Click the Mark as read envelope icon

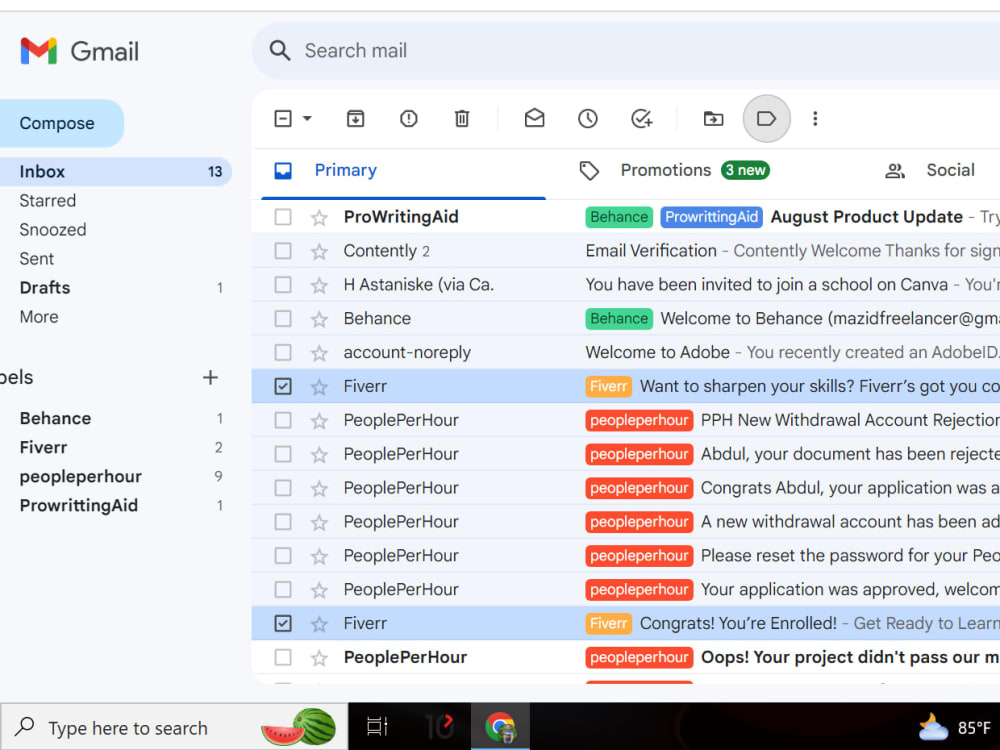(534, 119)
